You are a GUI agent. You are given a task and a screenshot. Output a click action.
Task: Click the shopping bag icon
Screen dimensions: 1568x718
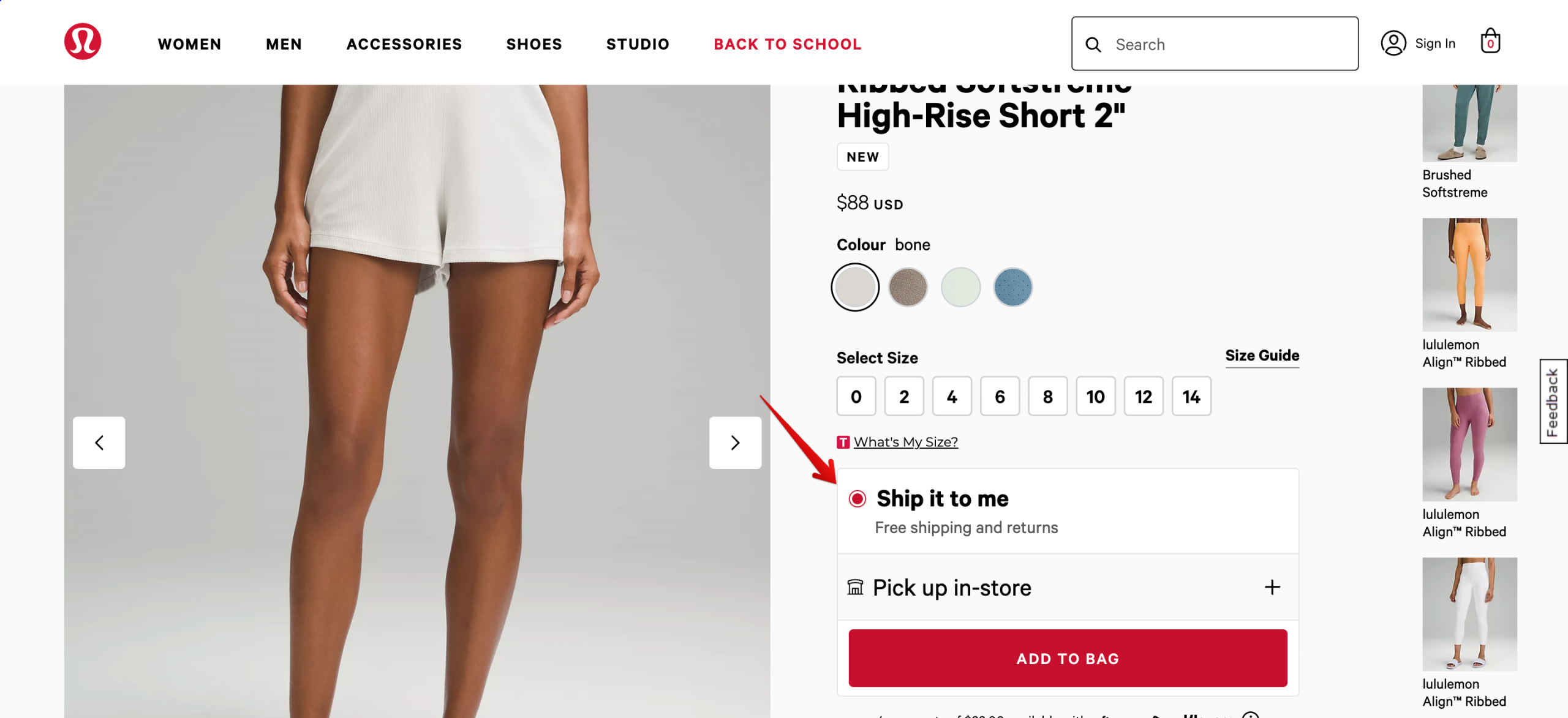[1492, 43]
